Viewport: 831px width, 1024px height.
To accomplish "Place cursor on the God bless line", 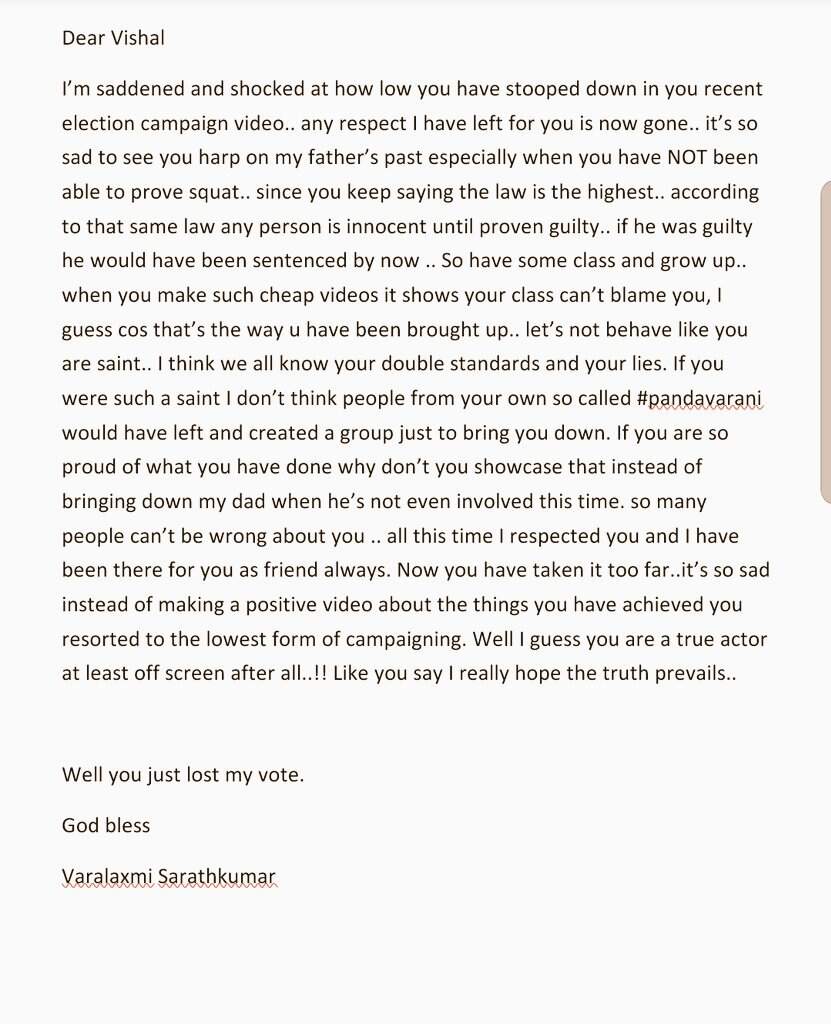I will tap(106, 825).
